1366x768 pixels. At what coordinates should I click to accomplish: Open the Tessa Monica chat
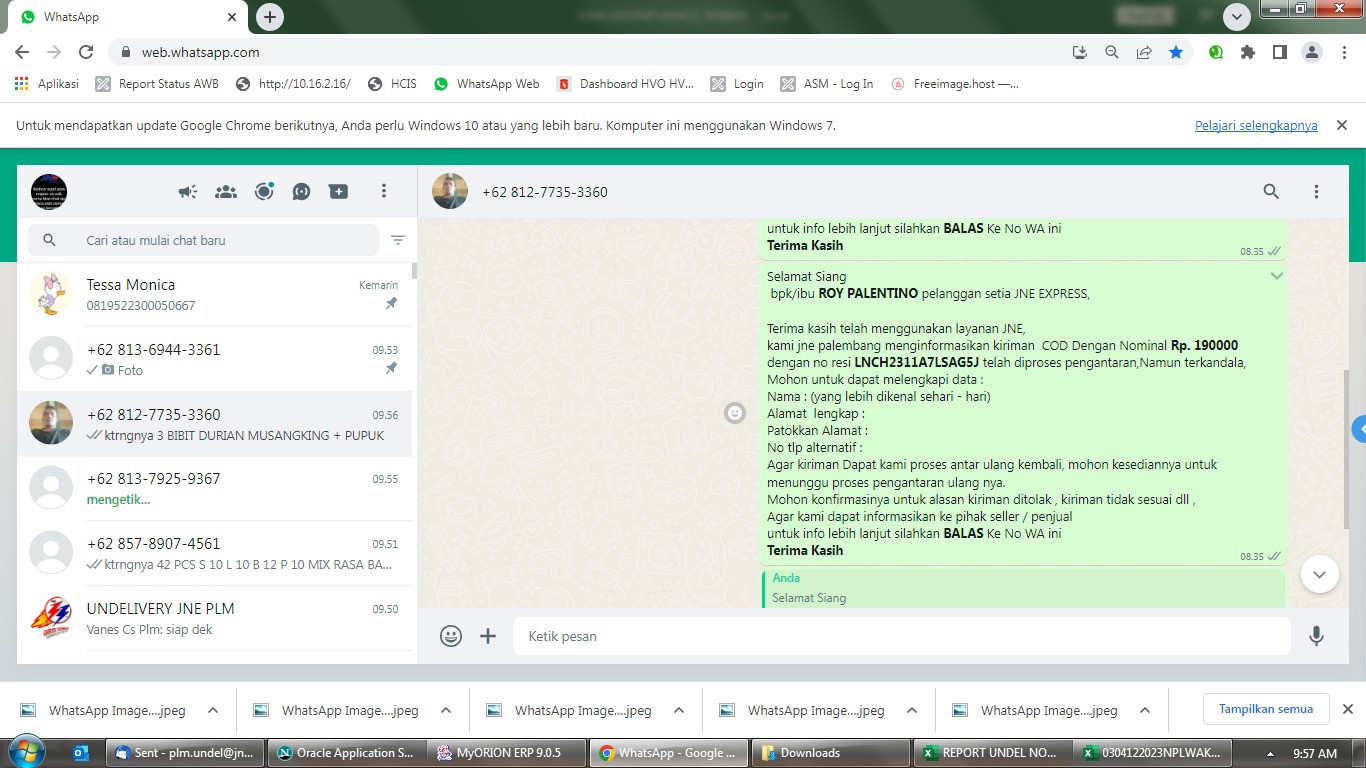click(x=215, y=295)
